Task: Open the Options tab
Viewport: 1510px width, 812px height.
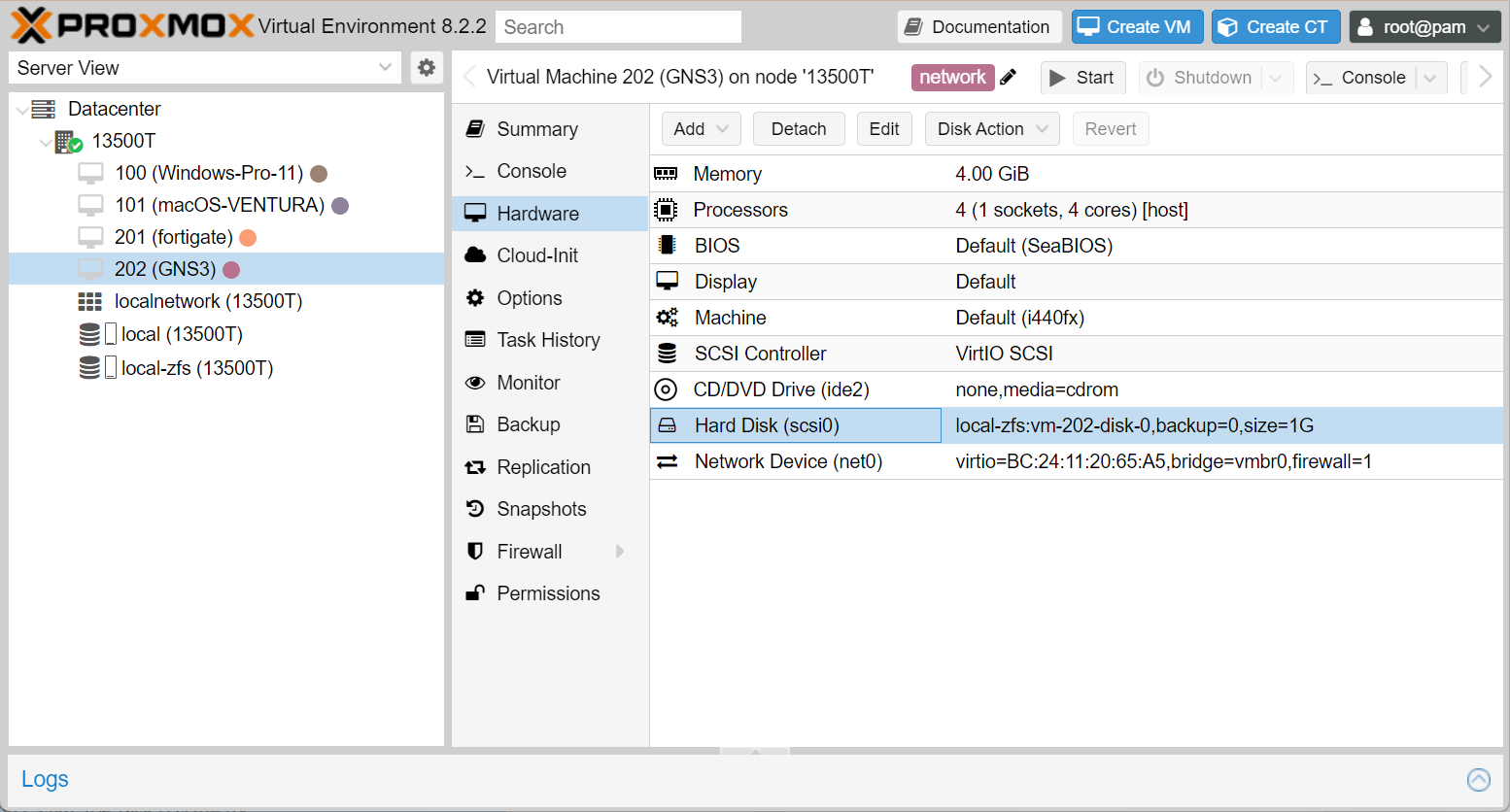Action: coord(550,298)
